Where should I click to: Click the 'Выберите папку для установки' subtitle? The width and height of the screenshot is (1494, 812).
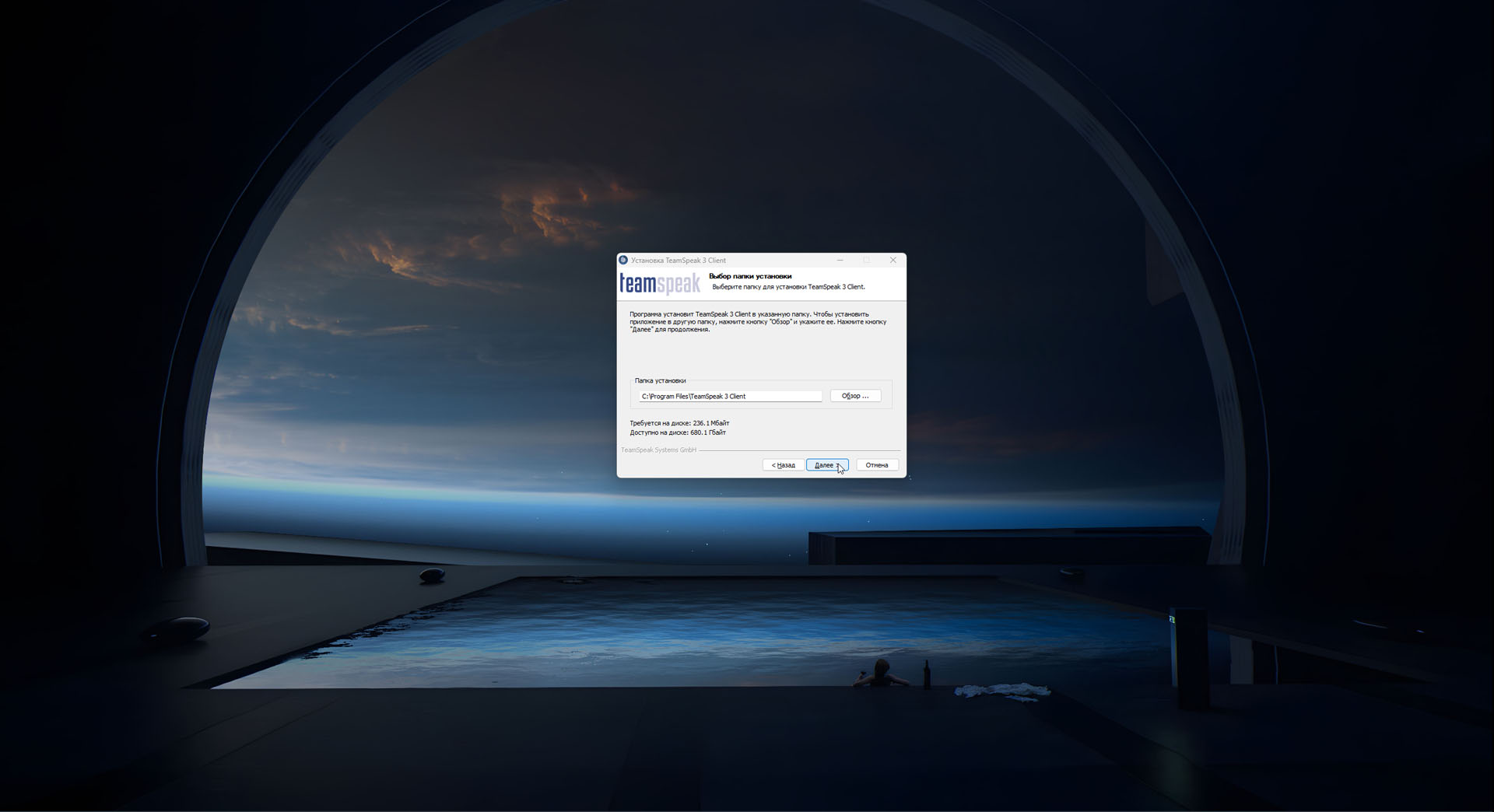tap(788, 287)
